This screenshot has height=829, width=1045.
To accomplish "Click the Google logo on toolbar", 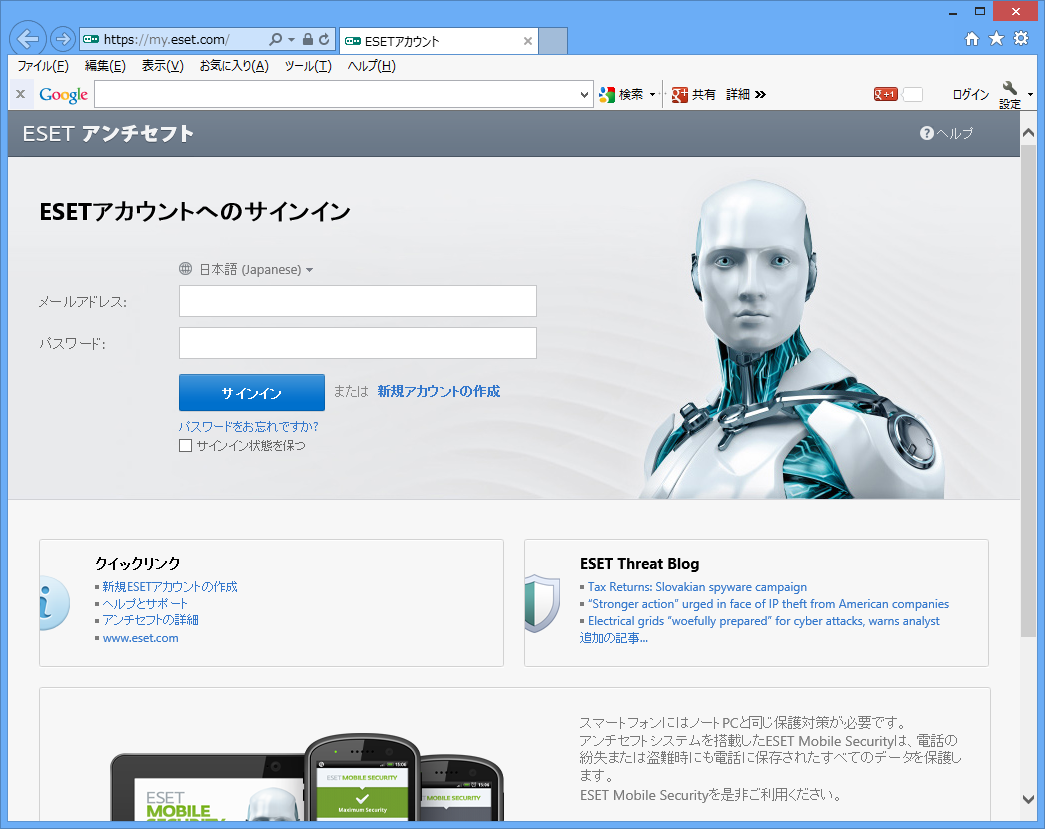I will [x=63, y=95].
